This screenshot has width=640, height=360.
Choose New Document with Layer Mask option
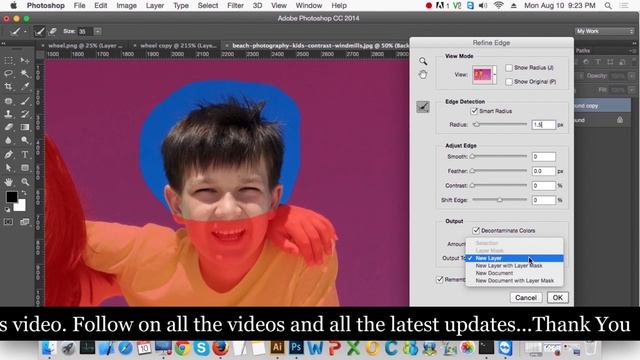tap(514, 281)
